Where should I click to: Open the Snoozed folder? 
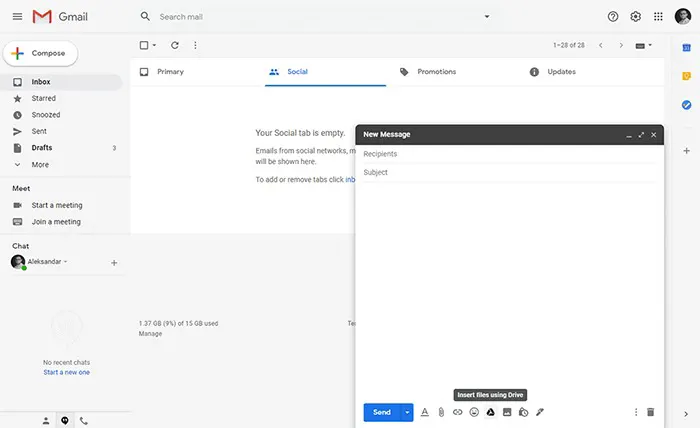pos(61,115)
